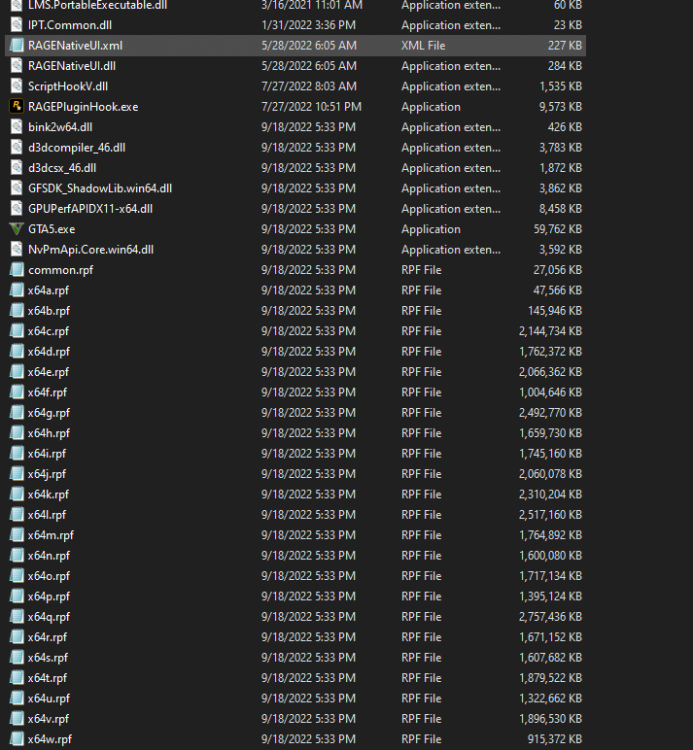Select the file name RAGEPluginHook.exe
The image size is (693, 750).
(x=83, y=107)
